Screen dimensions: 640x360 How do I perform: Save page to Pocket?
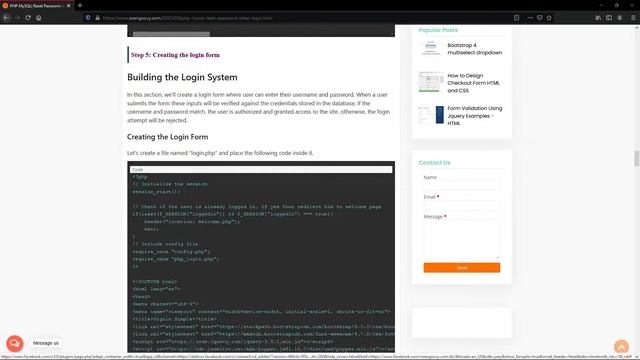[x=540, y=18]
